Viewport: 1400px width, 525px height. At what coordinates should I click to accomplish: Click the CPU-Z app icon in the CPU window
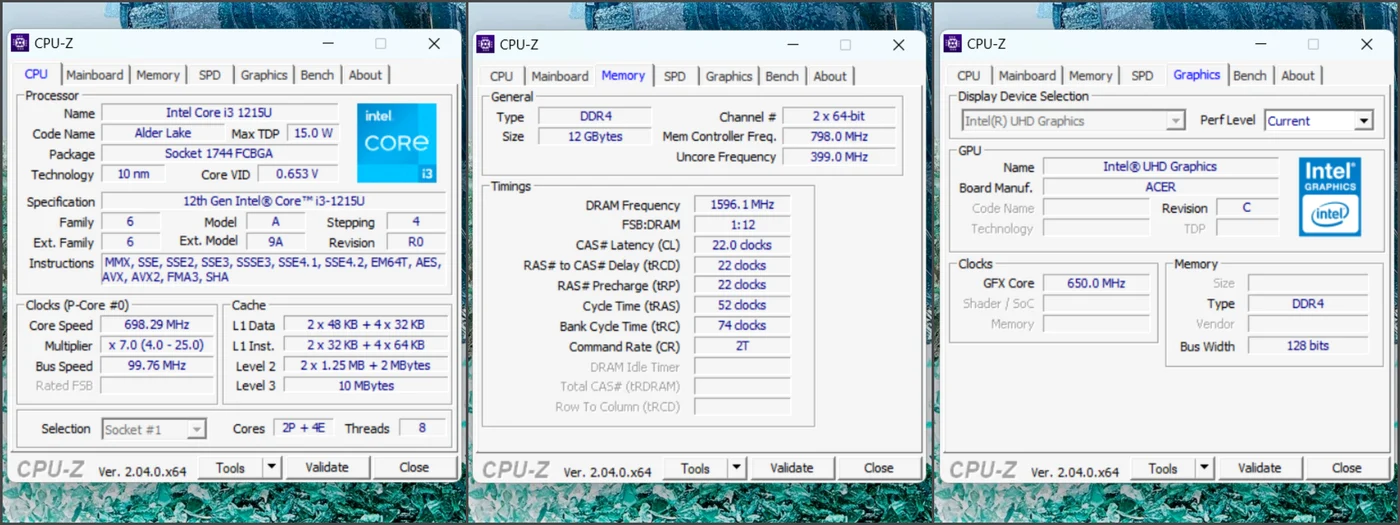tap(20, 43)
